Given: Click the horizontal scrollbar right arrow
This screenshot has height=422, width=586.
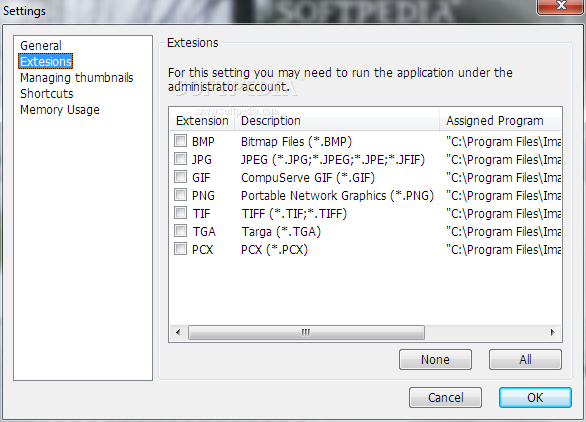Looking at the screenshot, I should click(x=552, y=332).
